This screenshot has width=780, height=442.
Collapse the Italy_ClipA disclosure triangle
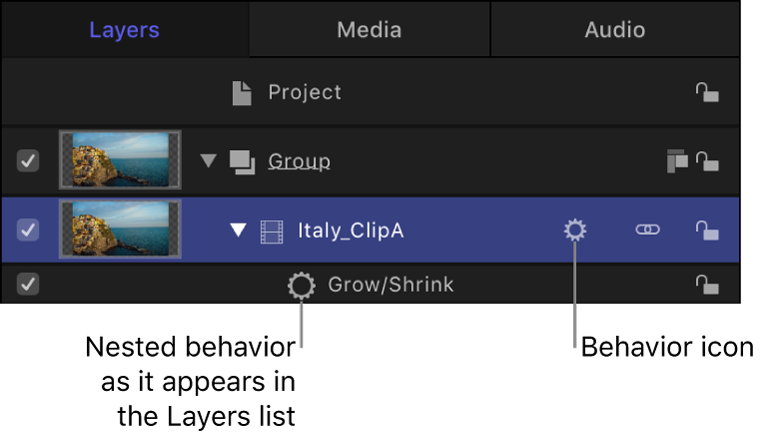coord(238,231)
